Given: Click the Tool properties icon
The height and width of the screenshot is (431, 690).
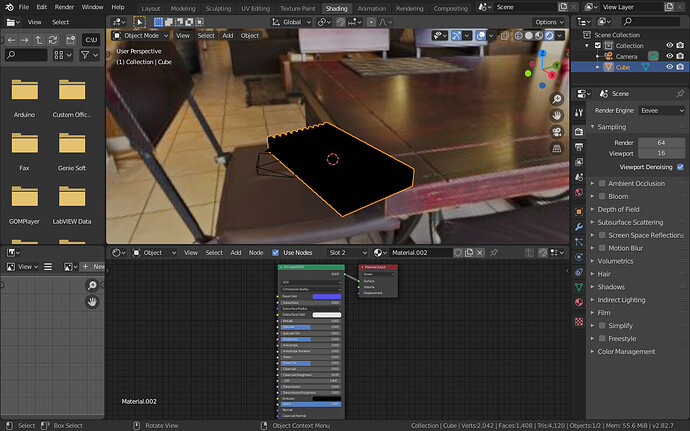Looking at the screenshot, I should click(x=579, y=113).
